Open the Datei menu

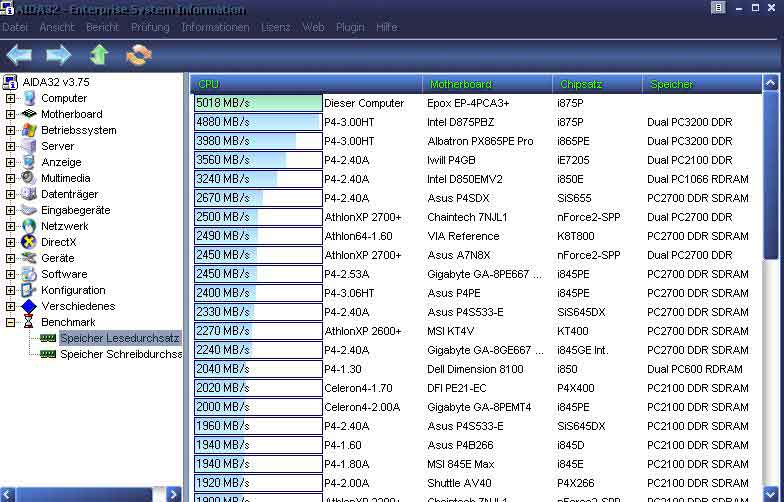[x=14, y=28]
